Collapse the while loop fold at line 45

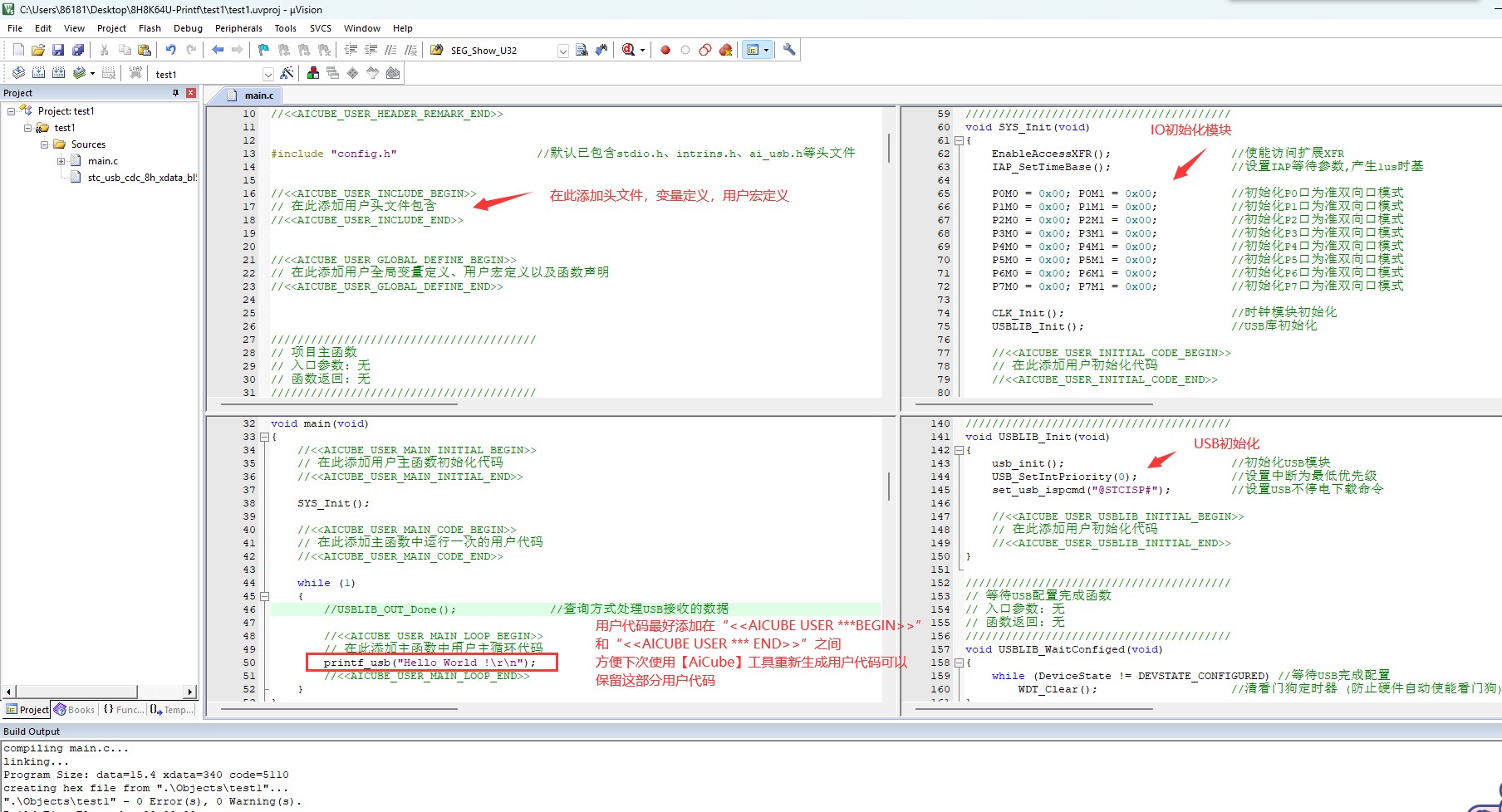[264, 596]
